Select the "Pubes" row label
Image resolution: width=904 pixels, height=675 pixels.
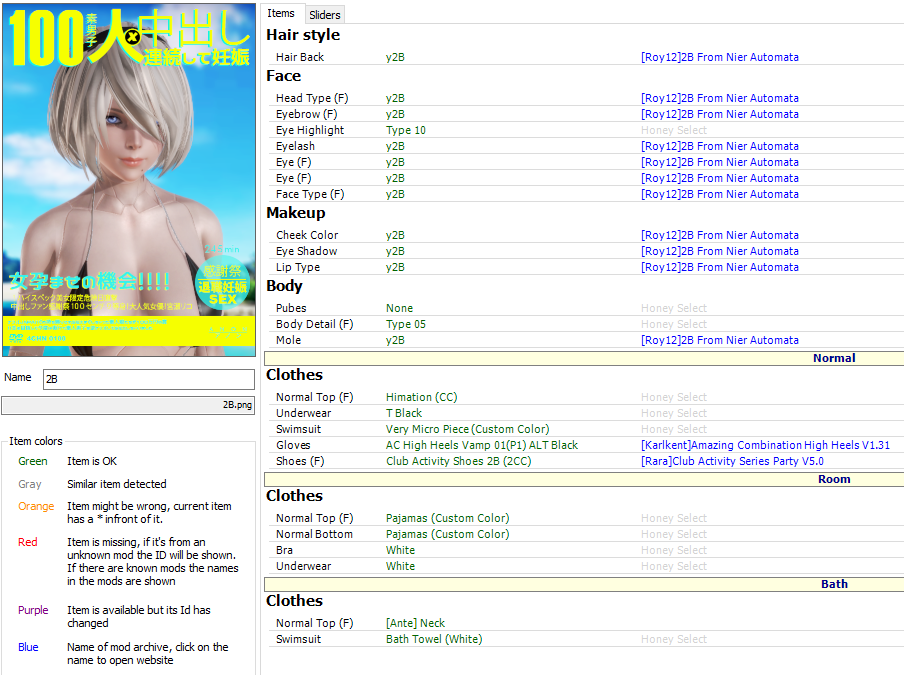point(291,308)
